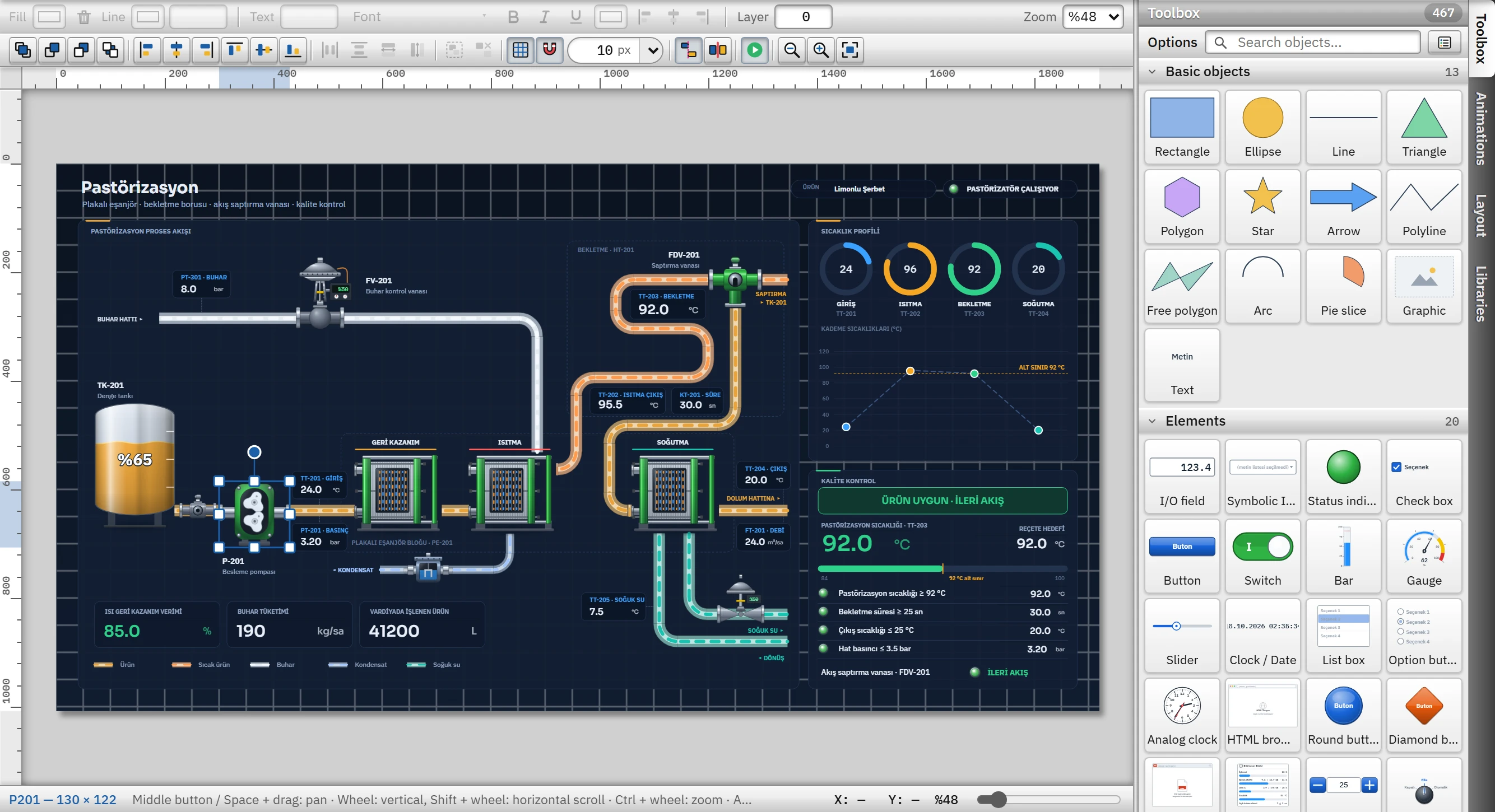Toggle underline text formatting
Image resolution: width=1495 pixels, height=812 pixels.
click(x=575, y=17)
